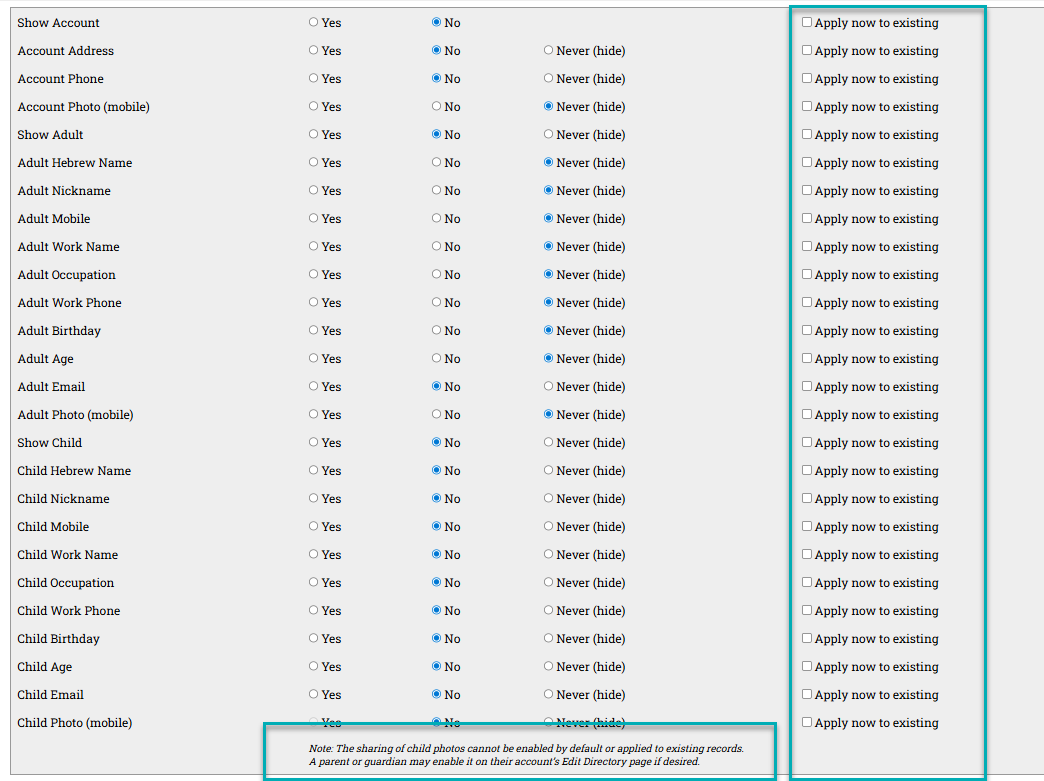
Task: Choose Yes for Child Email
Action: 312,694
